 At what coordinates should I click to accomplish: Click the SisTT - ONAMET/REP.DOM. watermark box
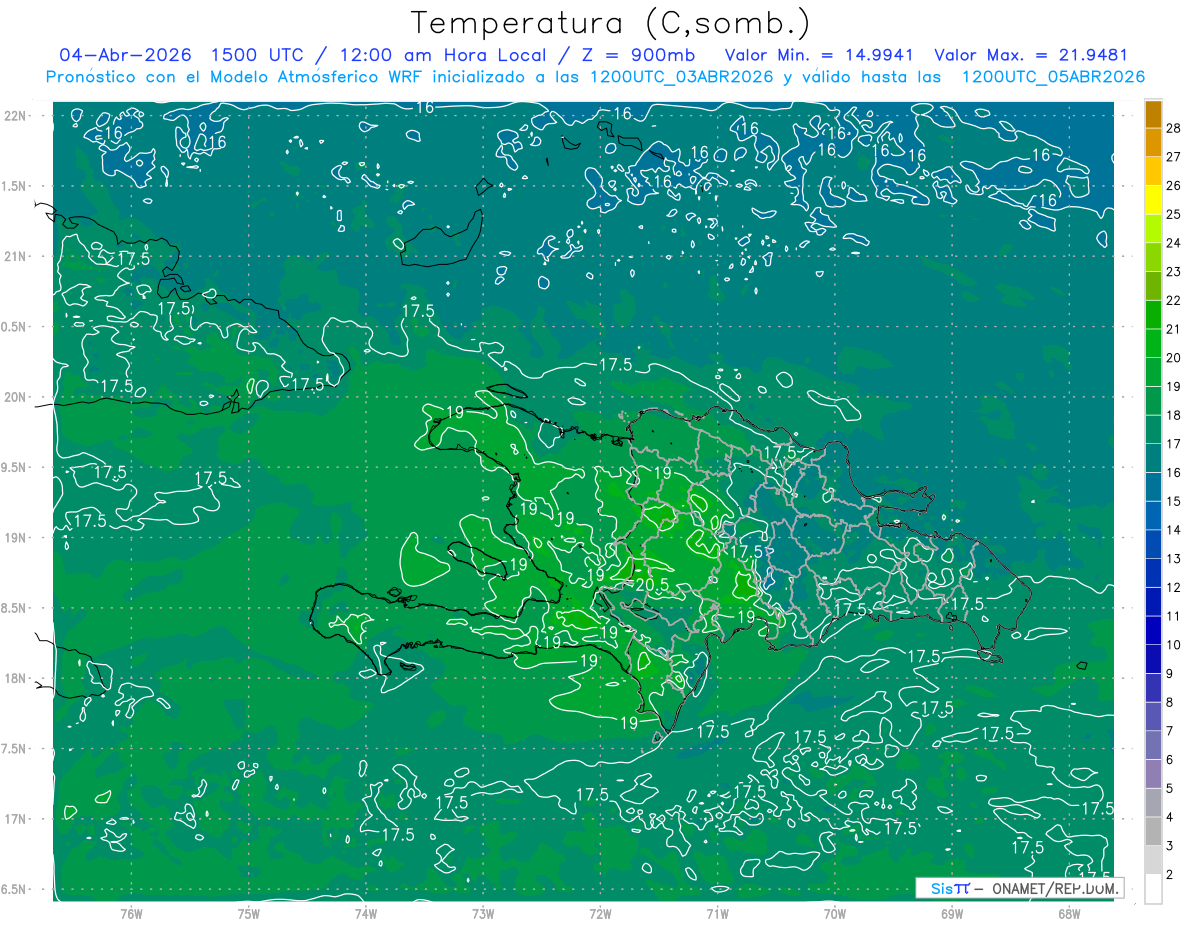coord(1020,888)
